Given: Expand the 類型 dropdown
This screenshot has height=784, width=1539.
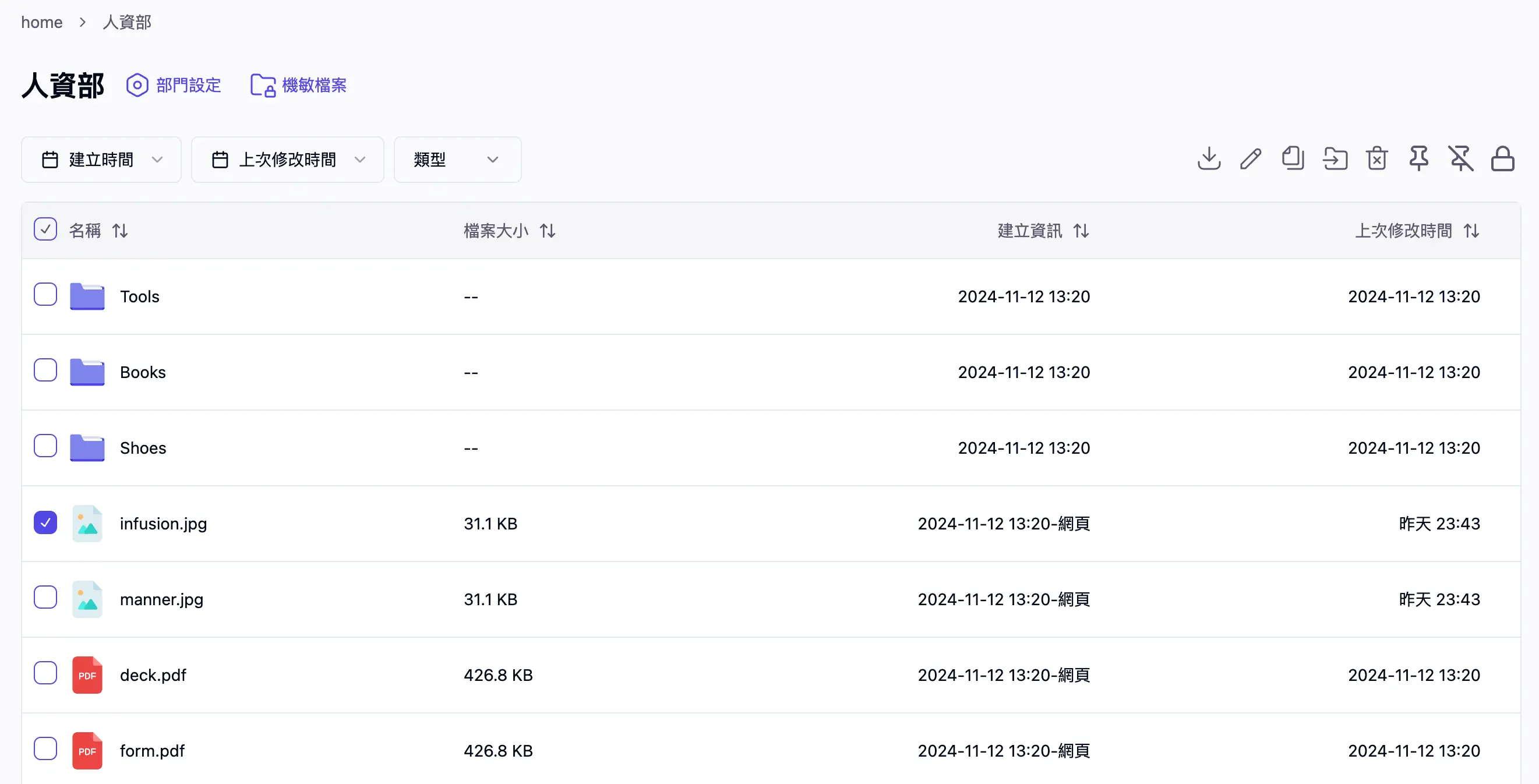Looking at the screenshot, I should 457,160.
